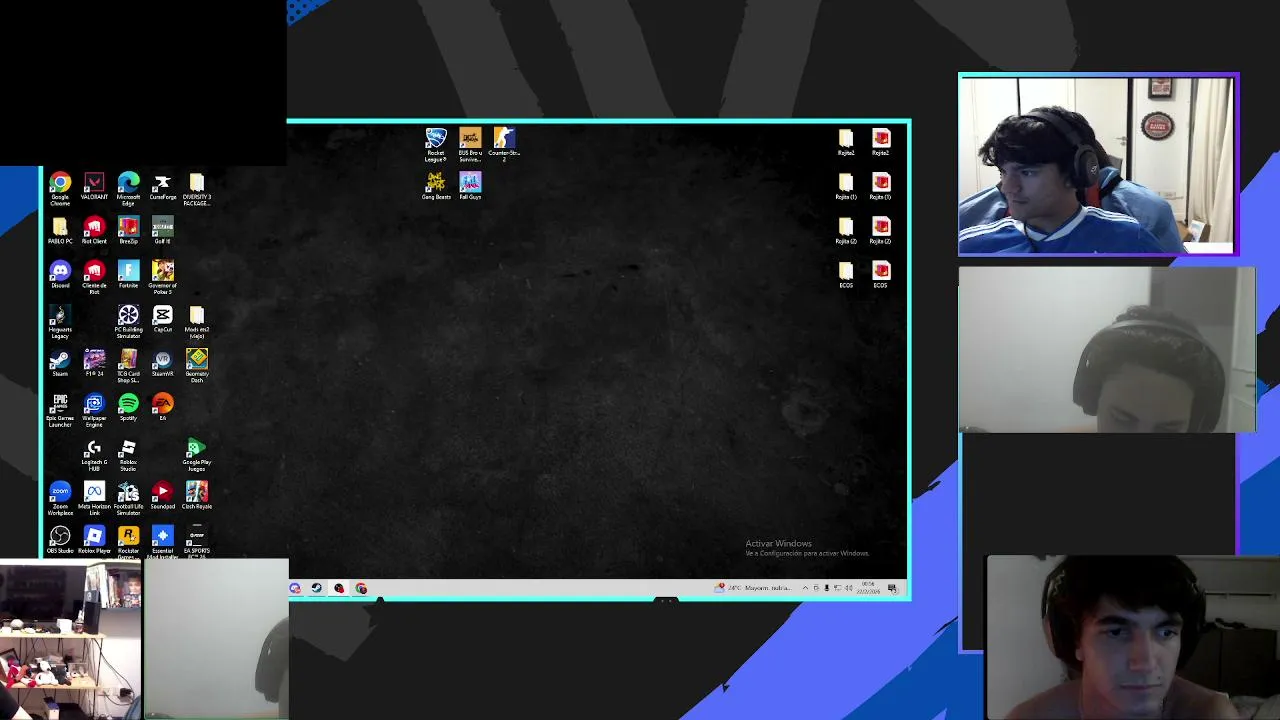
Task: Select the Rockstar Games Launcher icon
Action: [128, 541]
